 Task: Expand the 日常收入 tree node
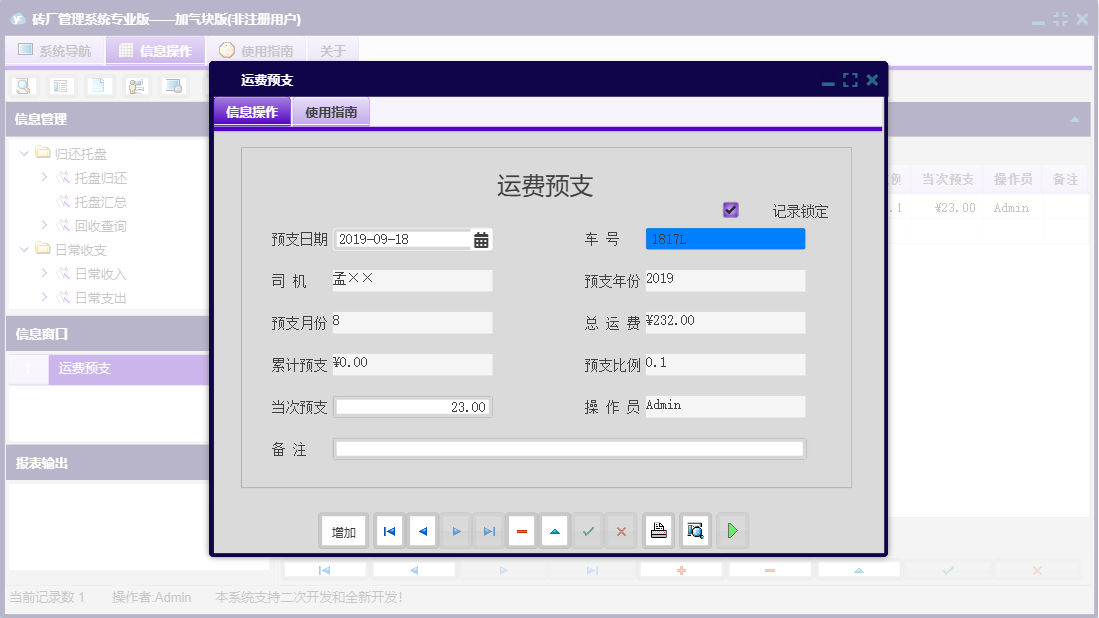pos(42,273)
